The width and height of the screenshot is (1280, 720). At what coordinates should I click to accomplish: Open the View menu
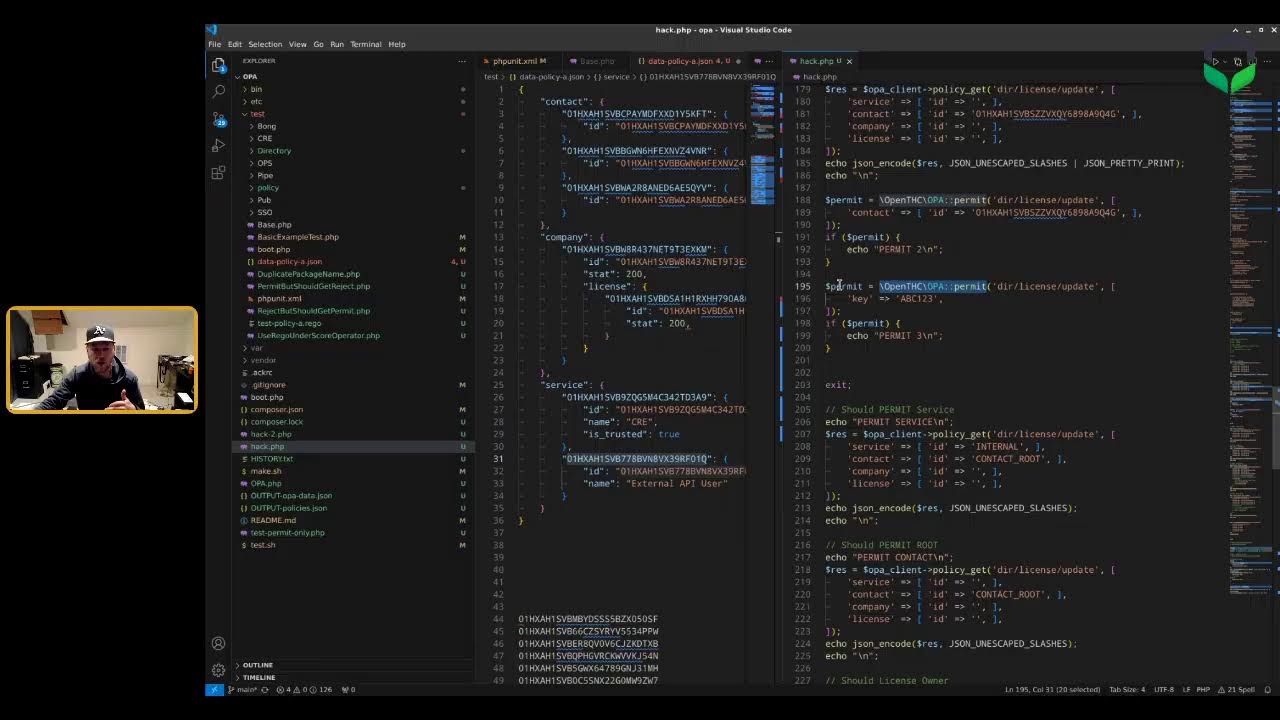[298, 44]
